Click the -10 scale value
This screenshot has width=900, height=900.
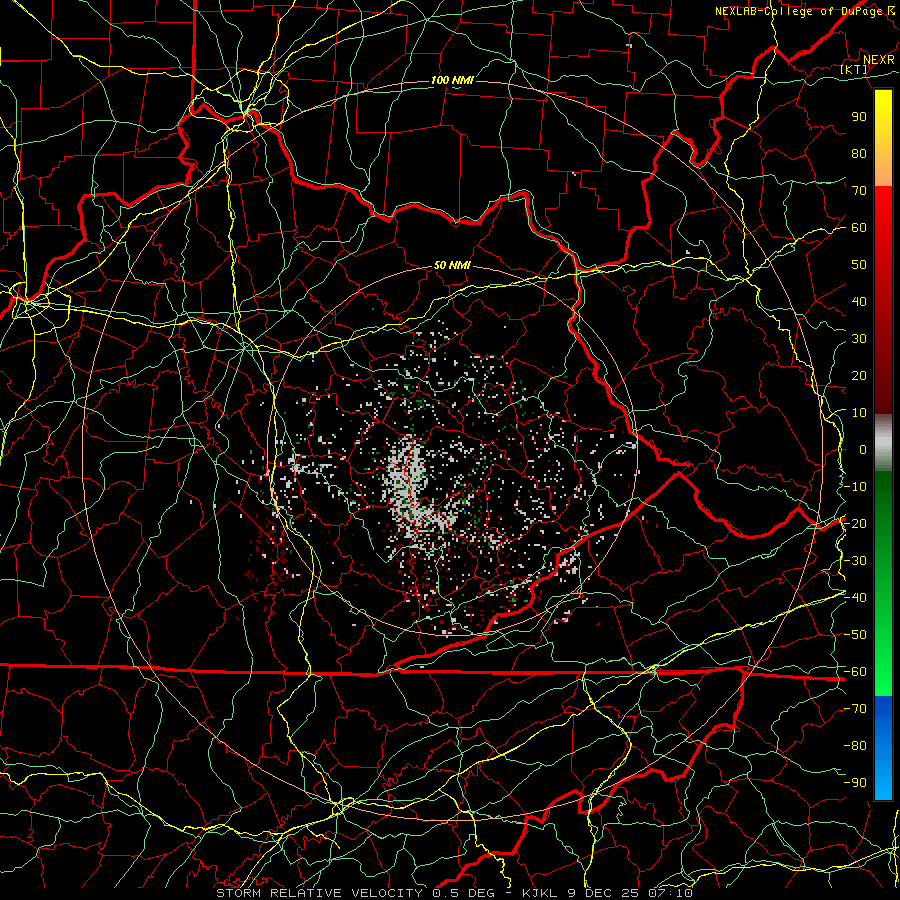point(855,487)
